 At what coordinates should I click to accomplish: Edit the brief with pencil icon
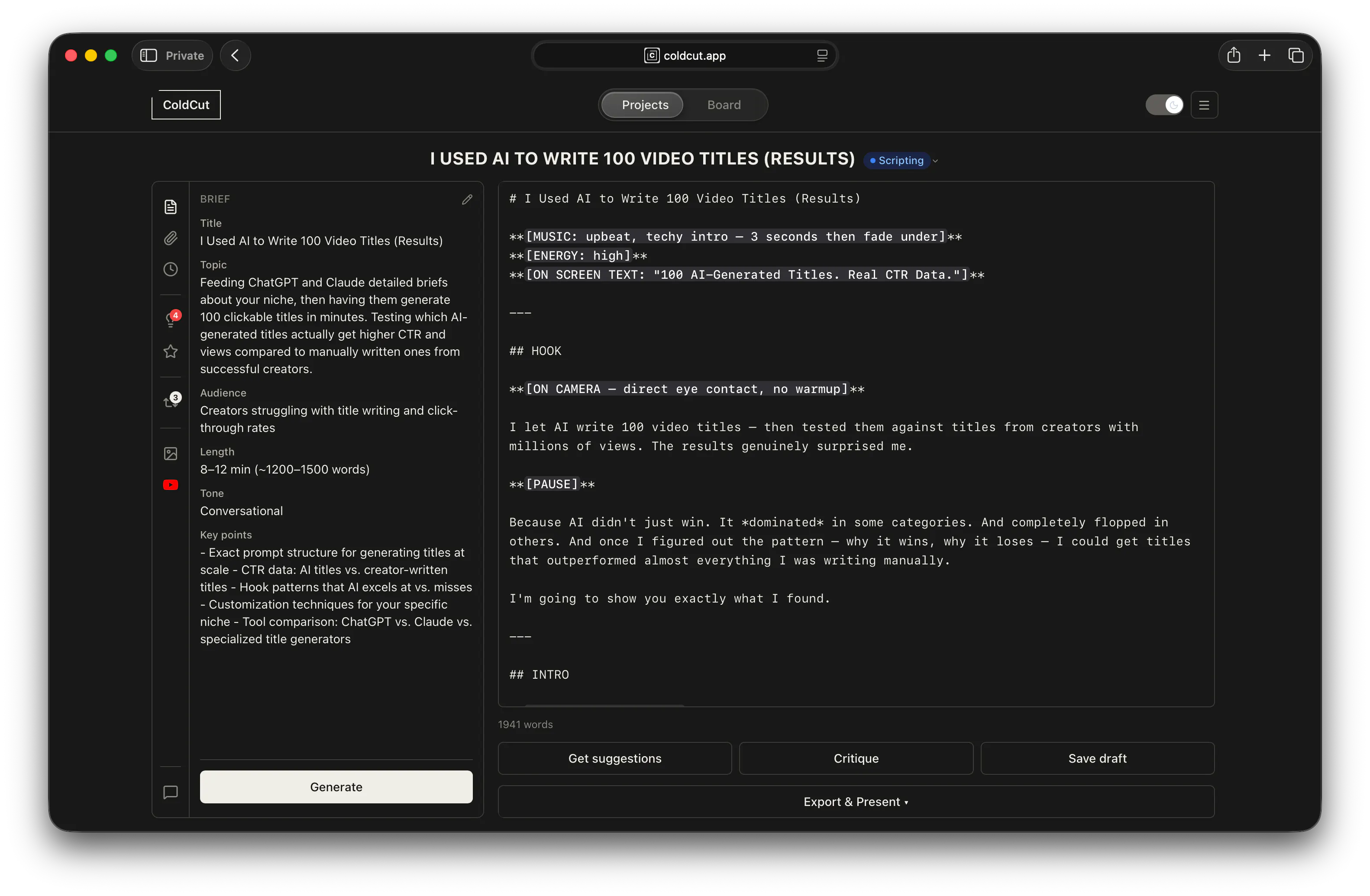pyautogui.click(x=467, y=199)
